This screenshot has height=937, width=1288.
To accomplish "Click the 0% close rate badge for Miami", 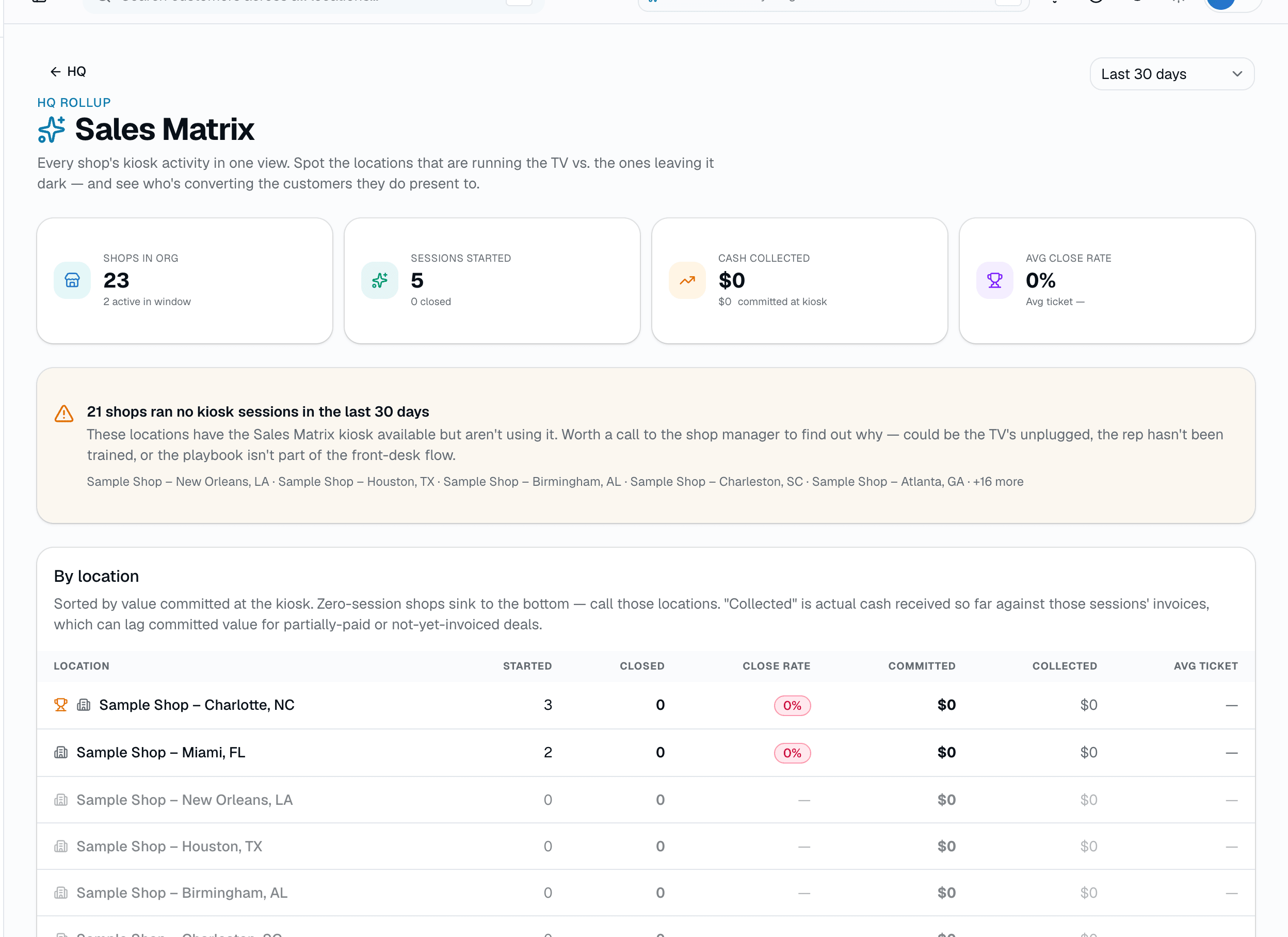I will (x=792, y=753).
